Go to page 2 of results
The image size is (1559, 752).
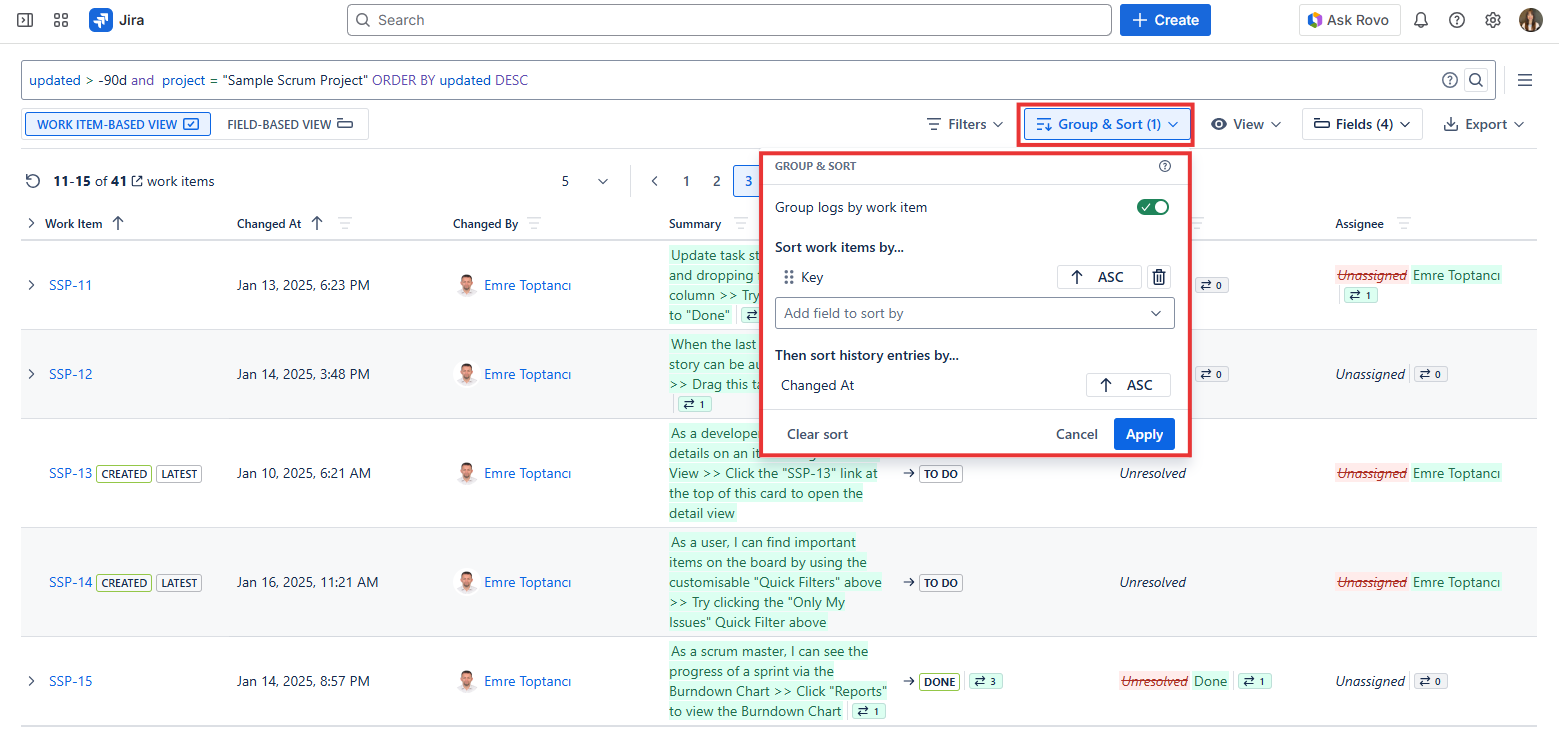(x=716, y=181)
